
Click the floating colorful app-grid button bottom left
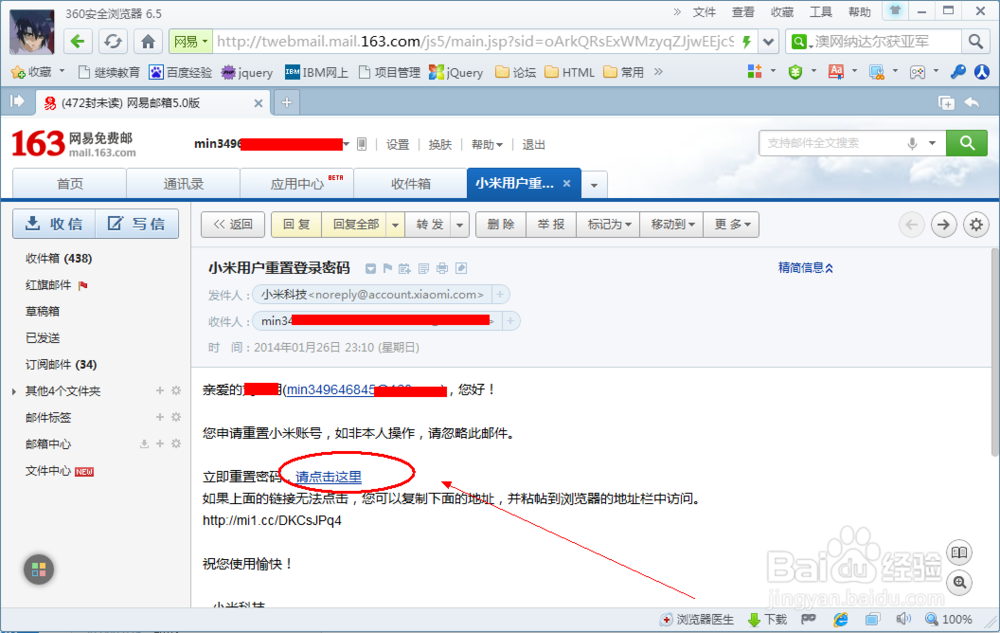coord(39,569)
